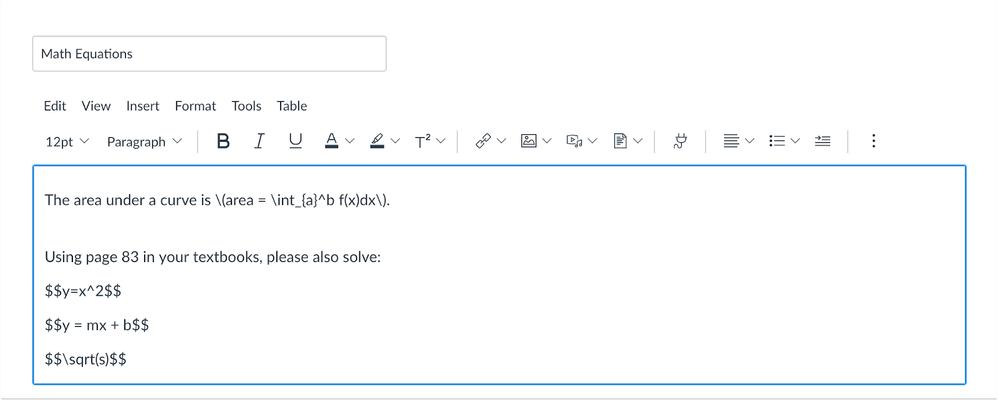Click the document insert icon
Viewport: 998px width, 400px height.
coord(621,141)
